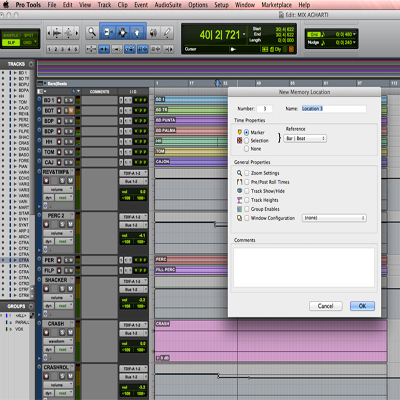This screenshot has width=400, height=400.
Task: Click the PARALL group in Groups list
Action: pos(22,322)
